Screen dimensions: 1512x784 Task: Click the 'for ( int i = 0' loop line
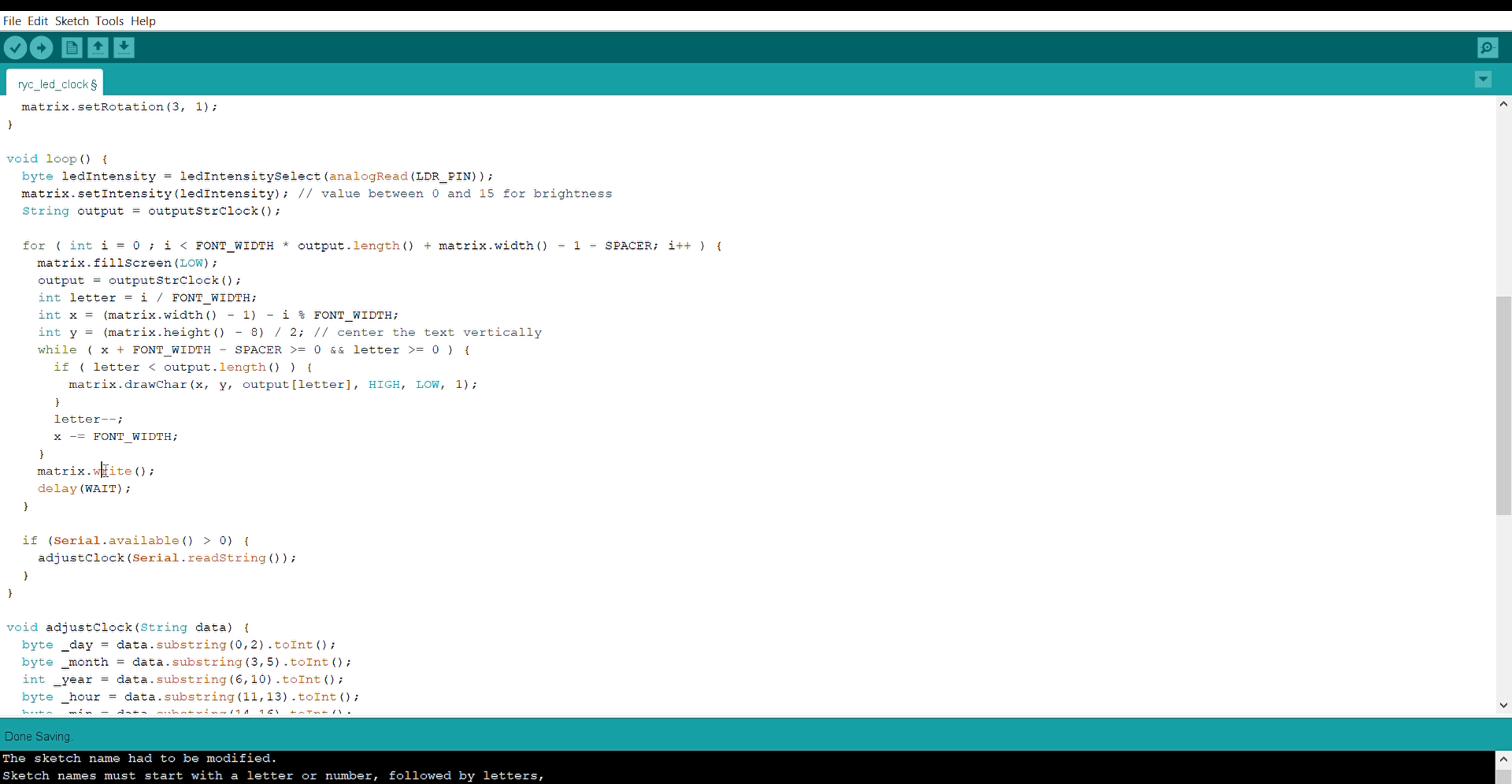pos(372,246)
